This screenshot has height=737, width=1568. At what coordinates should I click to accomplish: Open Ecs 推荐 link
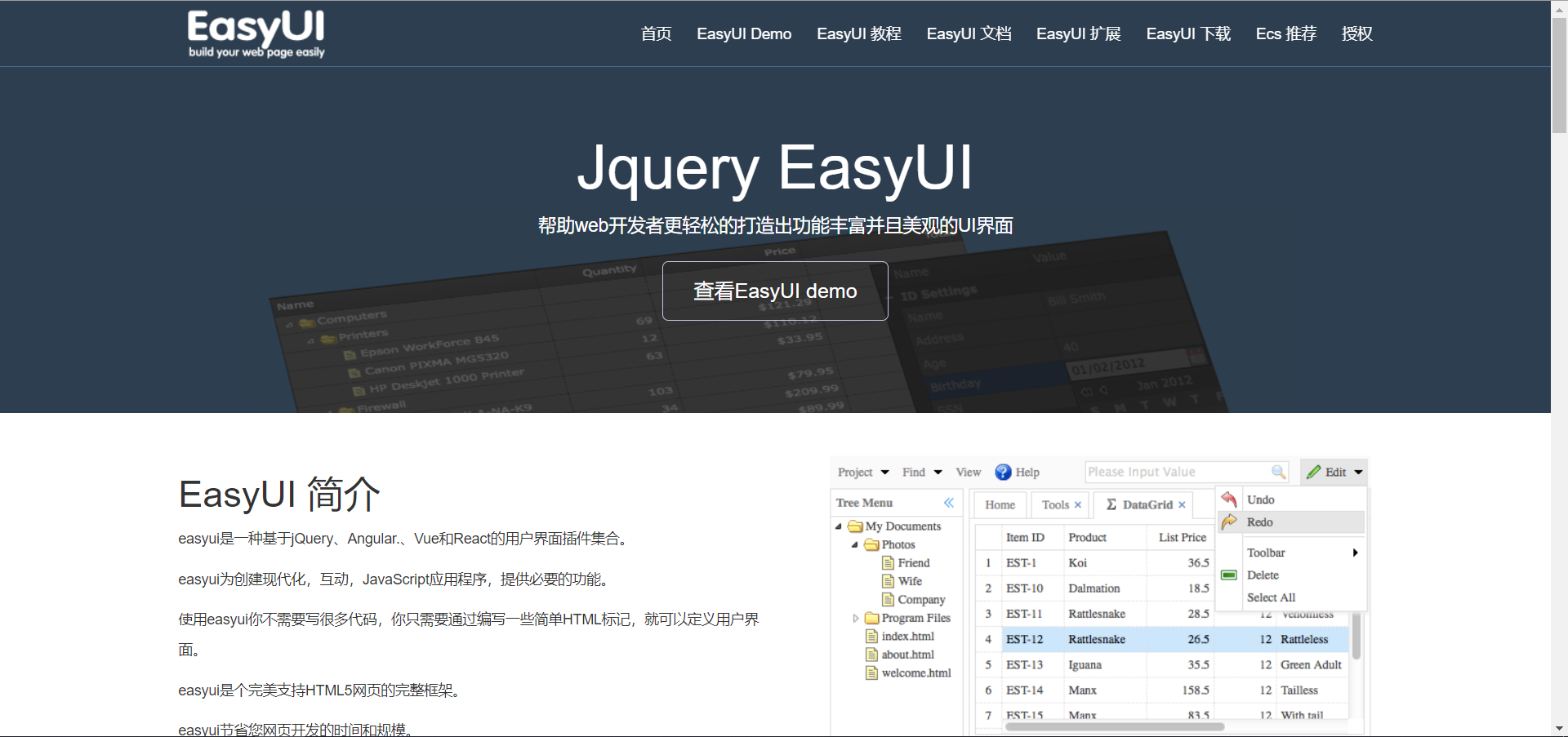[1286, 33]
